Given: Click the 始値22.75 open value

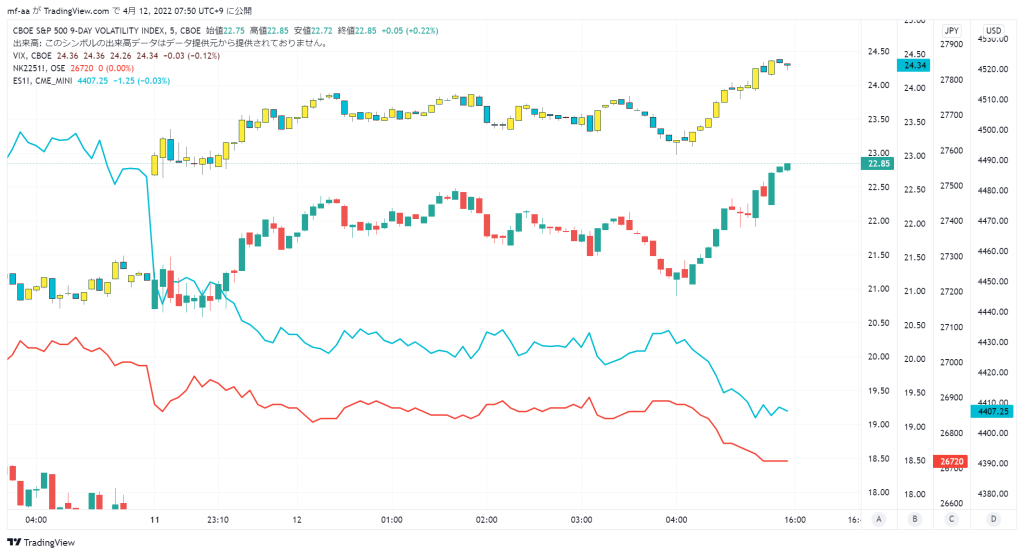Looking at the screenshot, I should click(225, 31).
